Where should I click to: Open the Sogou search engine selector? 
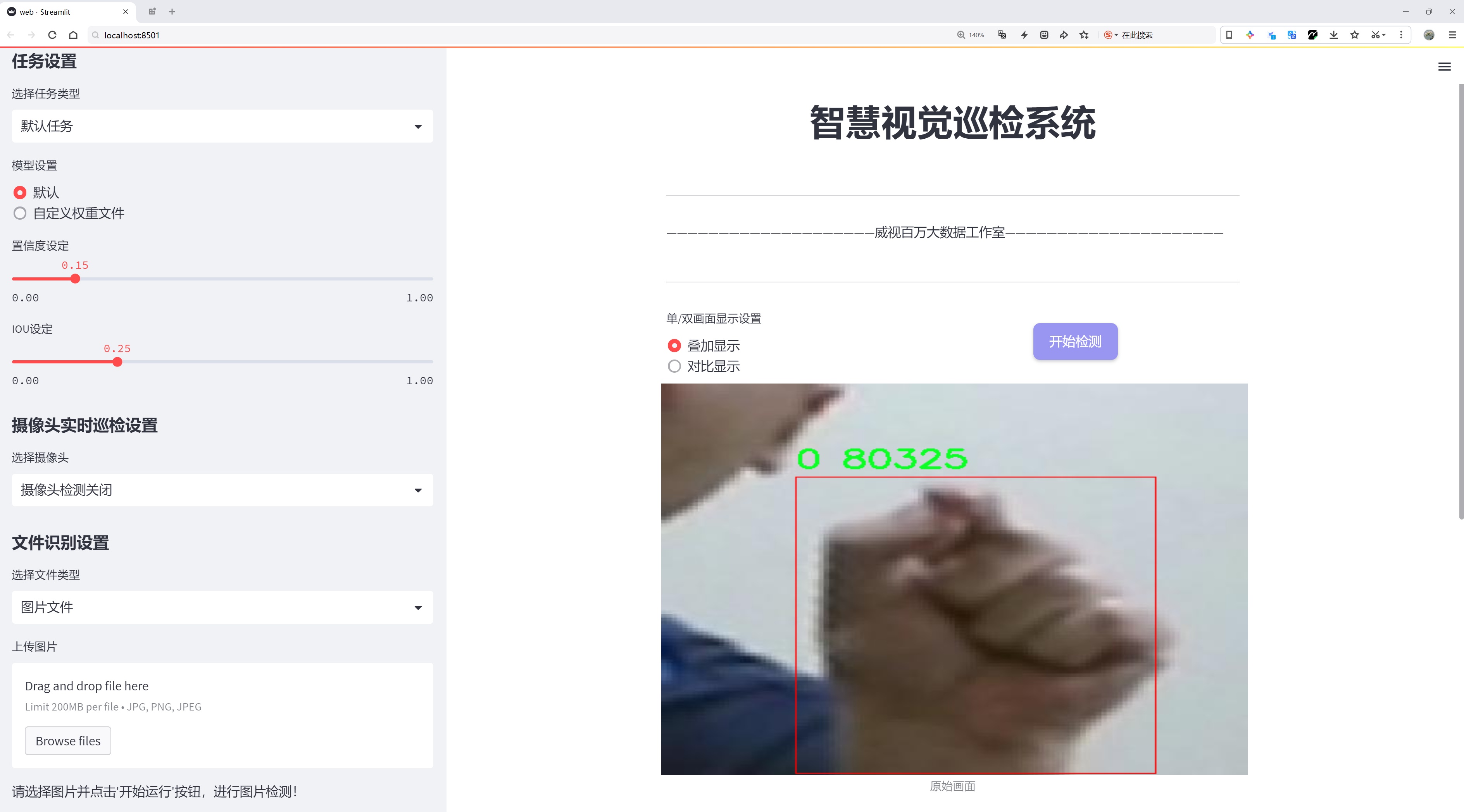1111,35
